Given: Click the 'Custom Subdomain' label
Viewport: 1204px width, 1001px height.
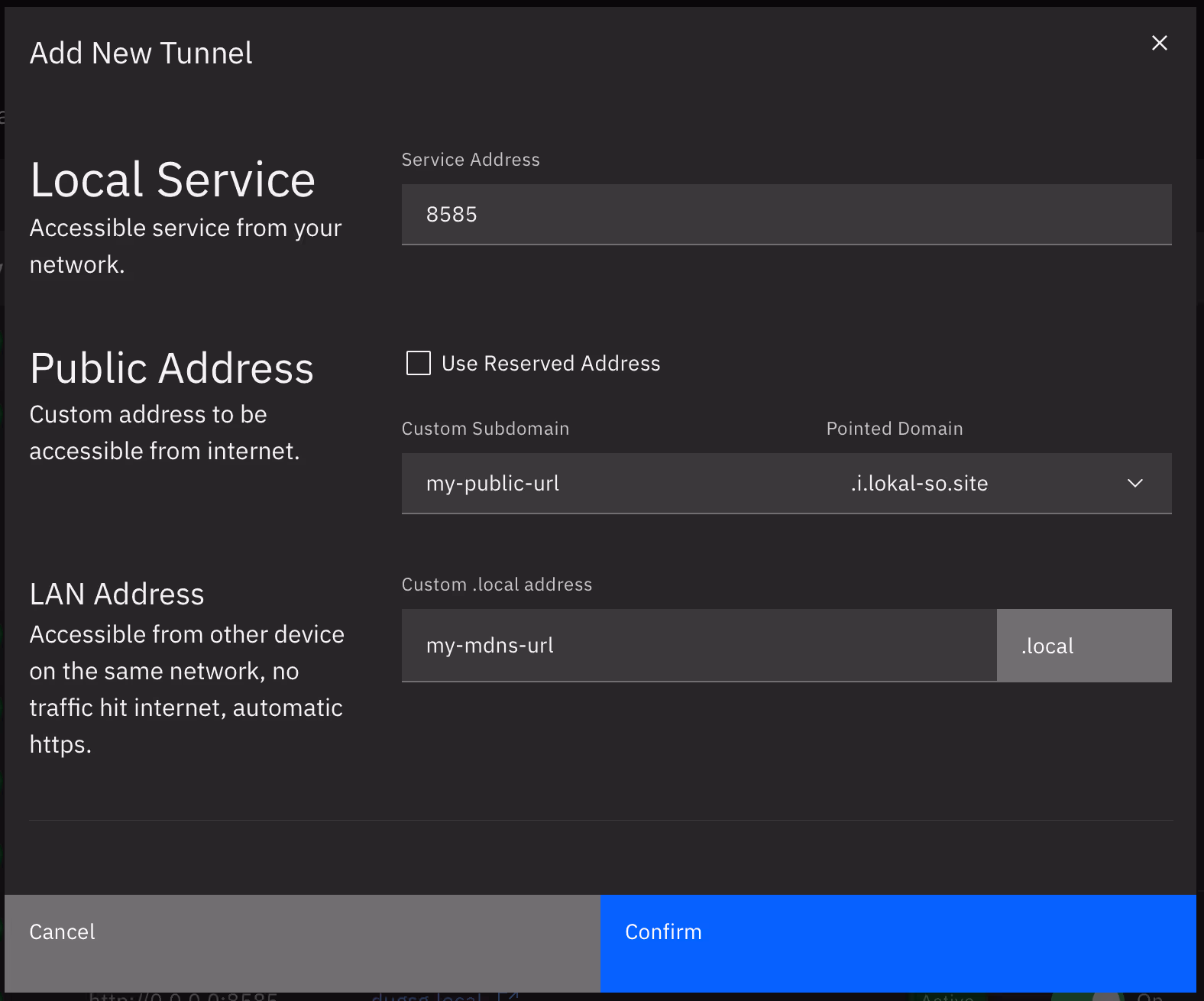Looking at the screenshot, I should 485,429.
